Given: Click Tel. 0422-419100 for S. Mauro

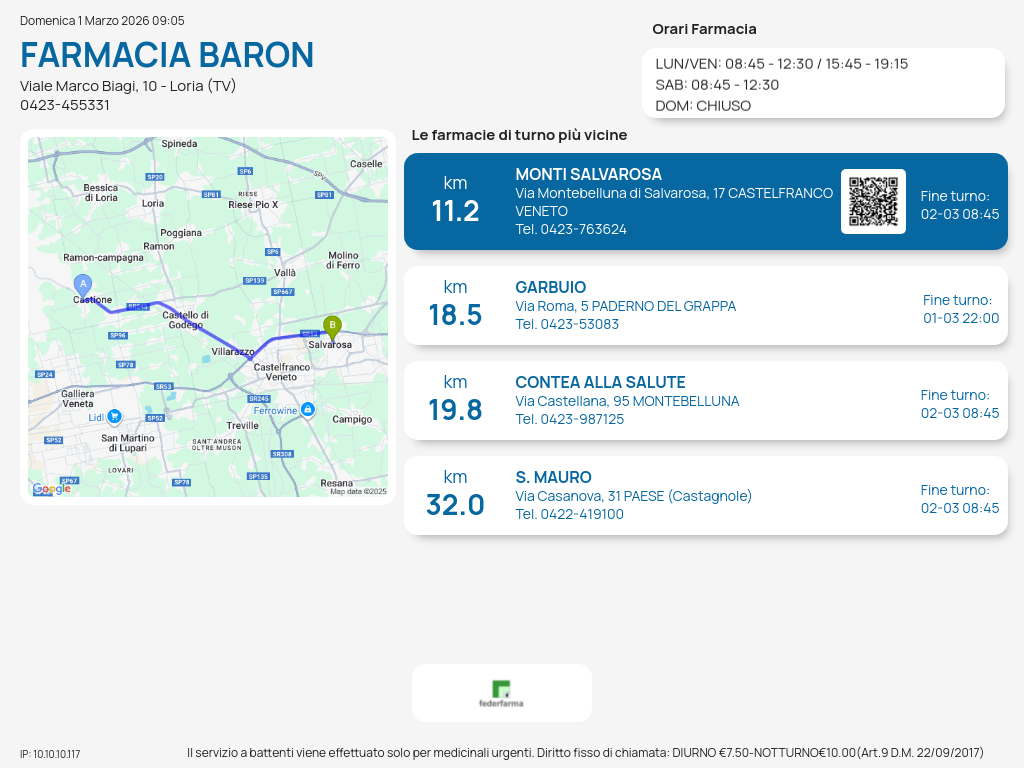Looking at the screenshot, I should coord(569,514).
